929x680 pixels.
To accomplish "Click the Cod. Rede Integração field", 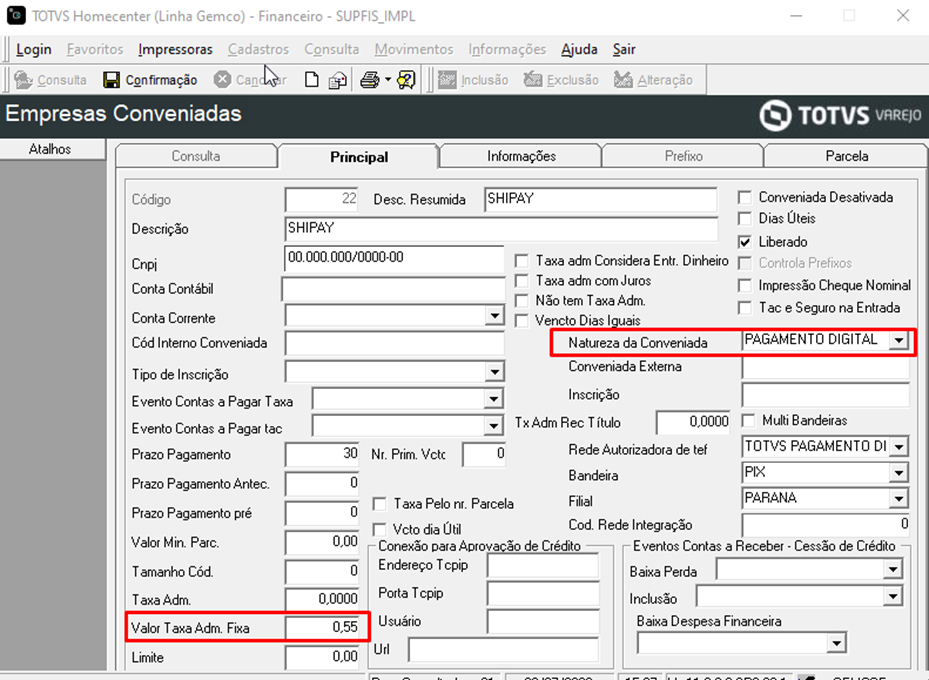I will click(x=826, y=525).
